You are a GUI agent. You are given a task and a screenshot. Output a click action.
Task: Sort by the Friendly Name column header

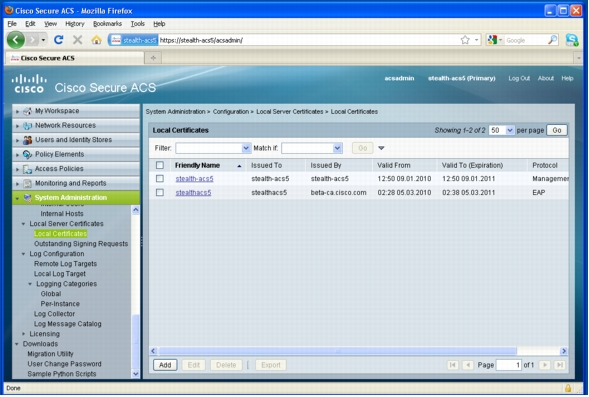pyautogui.click(x=197, y=165)
